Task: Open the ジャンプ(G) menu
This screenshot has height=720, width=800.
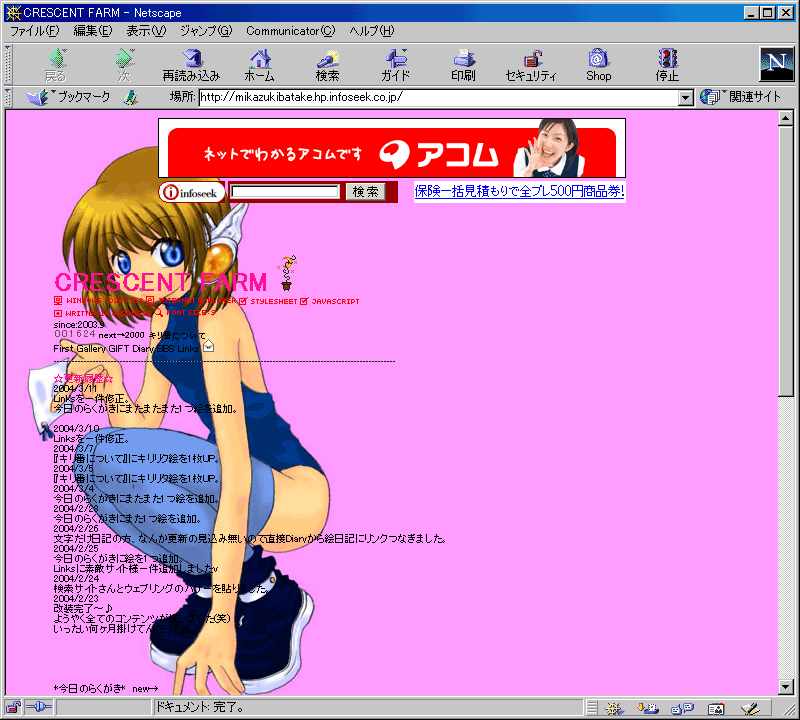Action: (x=206, y=31)
